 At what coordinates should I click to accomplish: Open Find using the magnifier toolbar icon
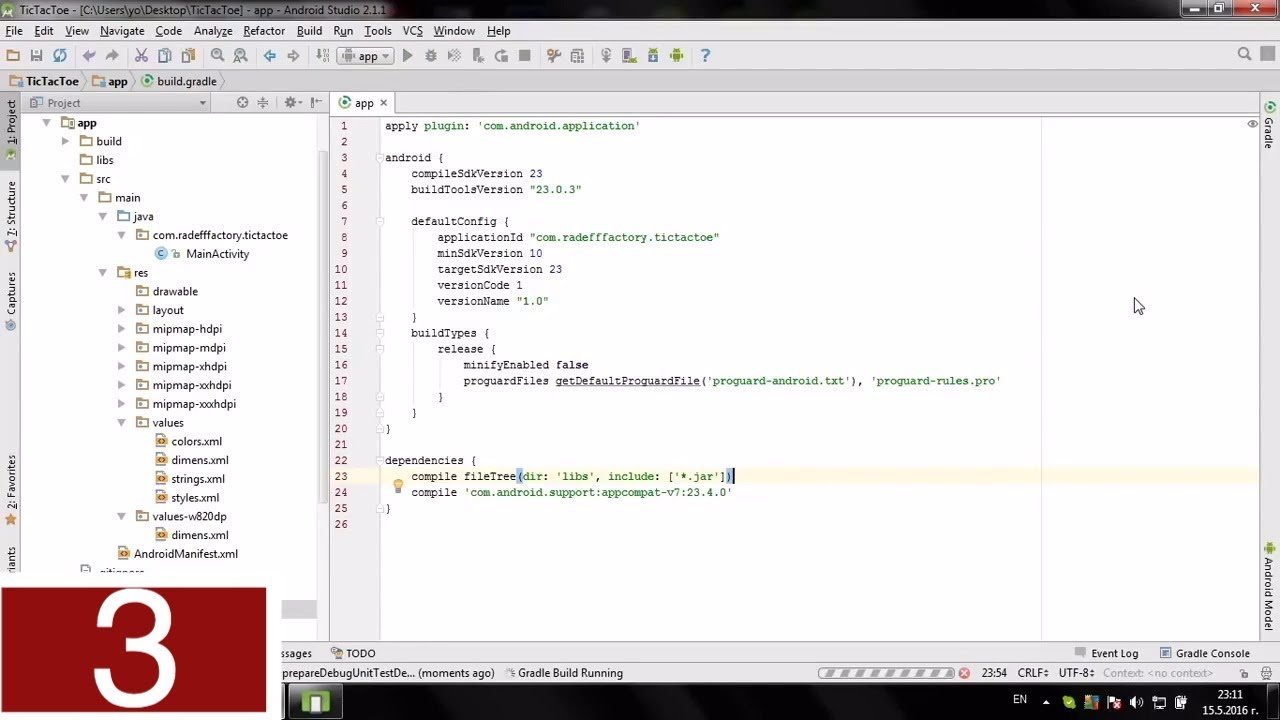(217, 56)
